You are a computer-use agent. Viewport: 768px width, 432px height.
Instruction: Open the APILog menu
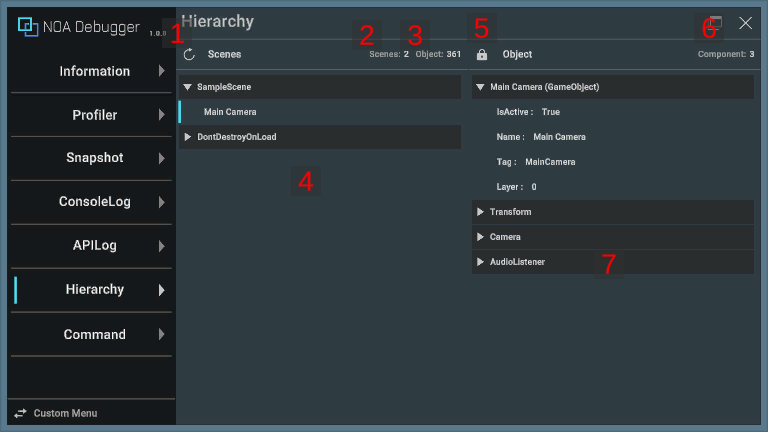(x=91, y=245)
